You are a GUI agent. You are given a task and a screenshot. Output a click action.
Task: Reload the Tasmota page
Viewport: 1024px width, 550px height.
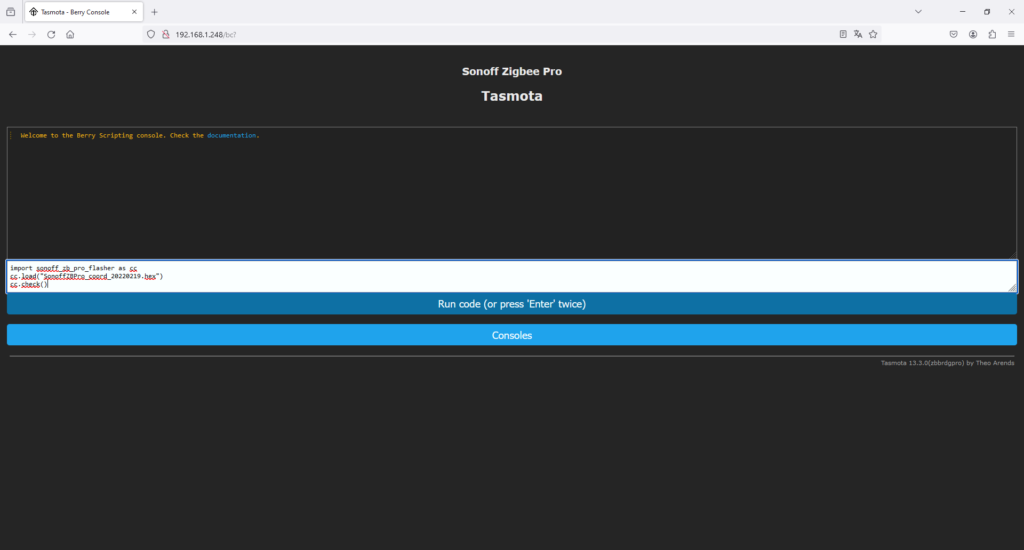coord(51,35)
